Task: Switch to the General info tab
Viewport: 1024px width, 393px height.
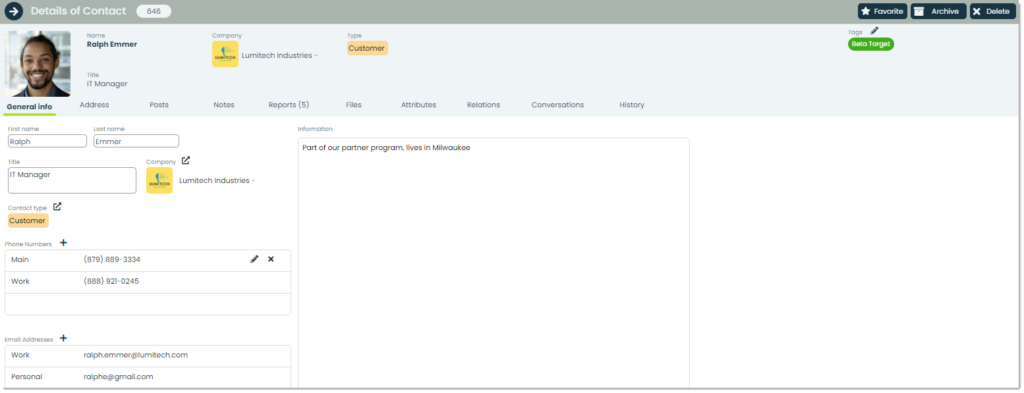Action: [x=29, y=106]
